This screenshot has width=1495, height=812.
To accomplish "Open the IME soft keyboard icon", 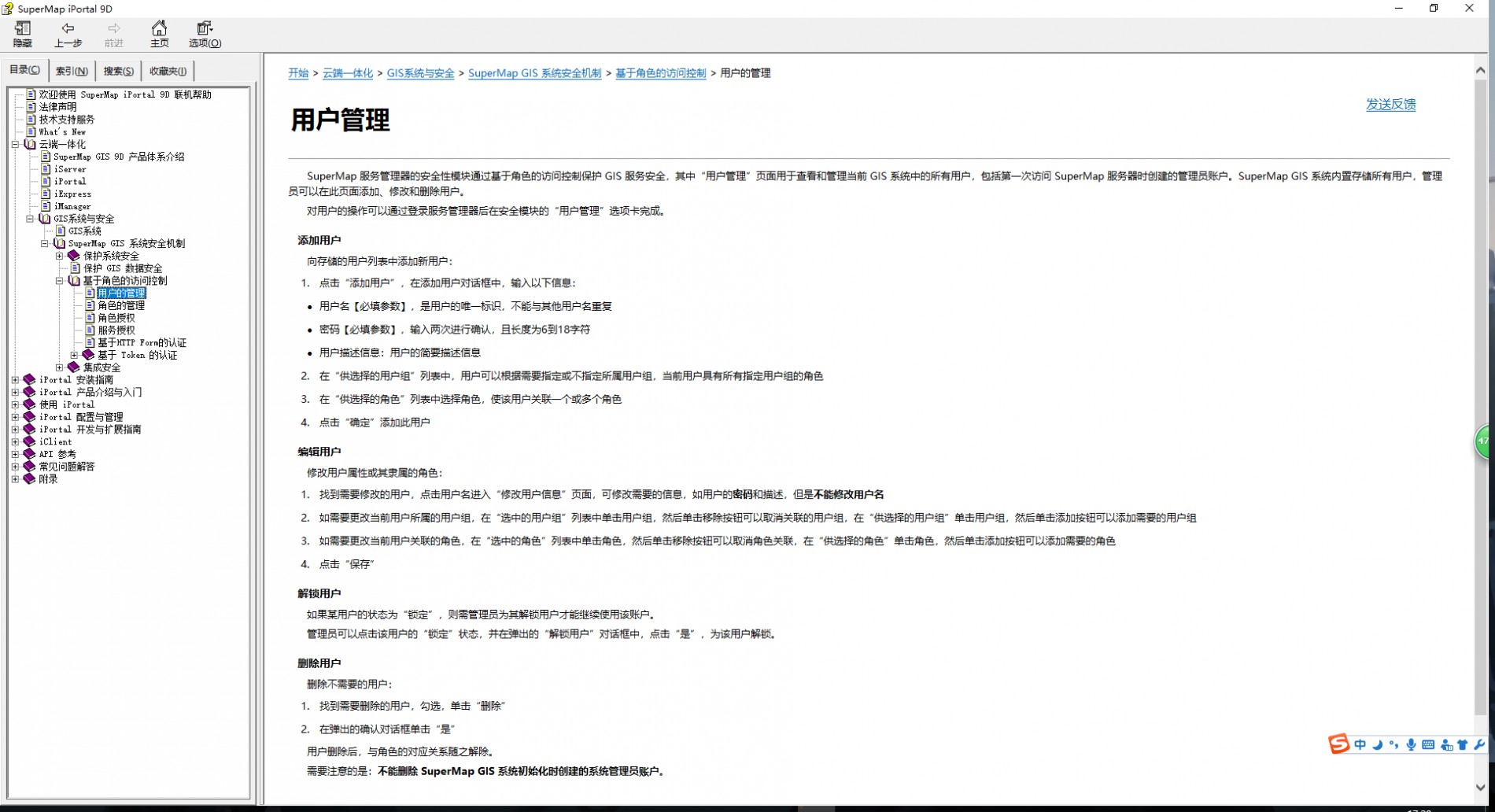I will [x=1428, y=744].
